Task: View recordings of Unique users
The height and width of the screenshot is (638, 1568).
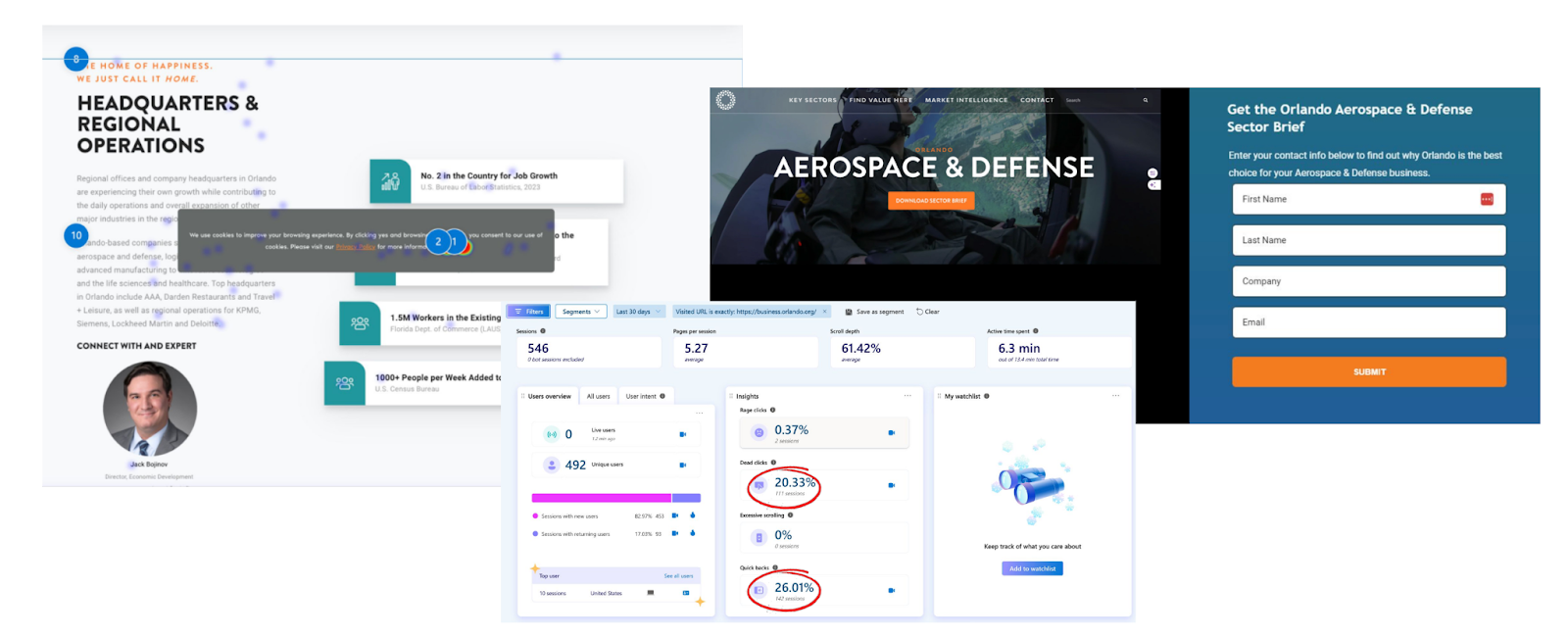Action: click(682, 465)
